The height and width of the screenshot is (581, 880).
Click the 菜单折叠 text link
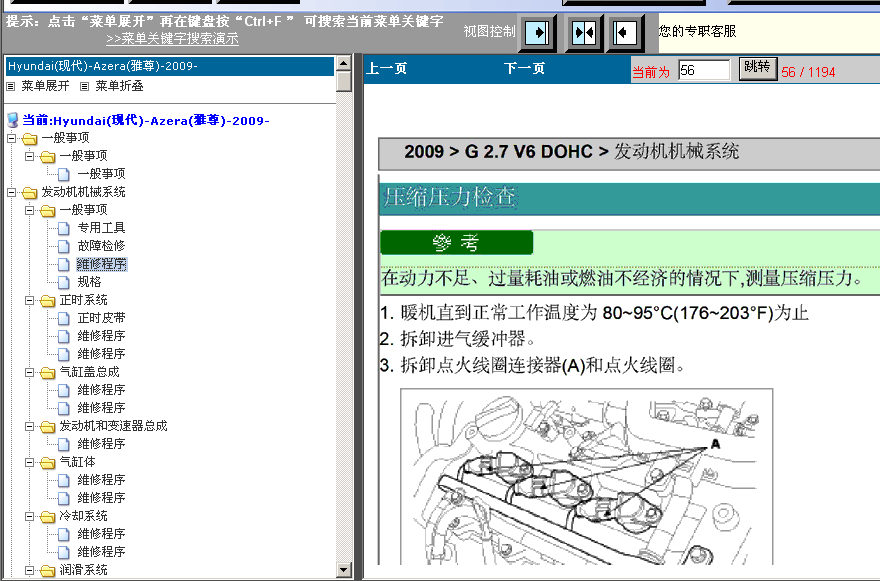tap(120, 86)
